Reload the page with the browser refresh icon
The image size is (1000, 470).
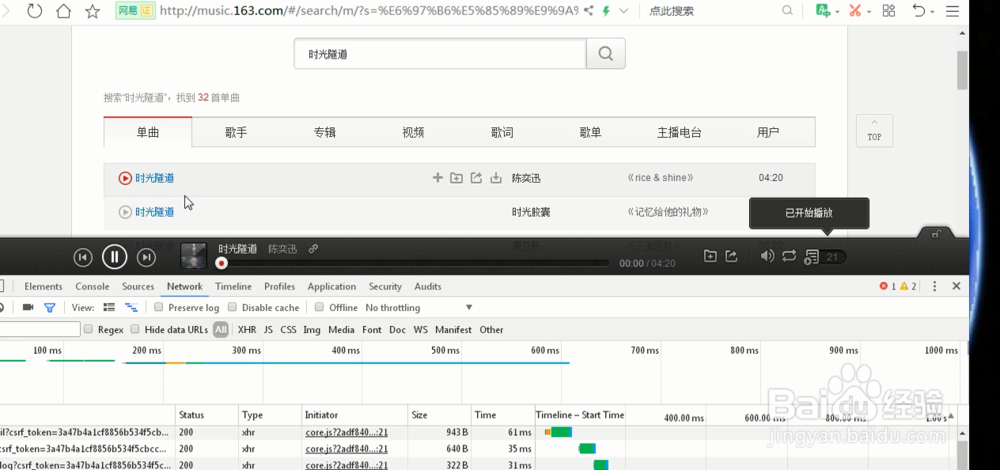[34, 11]
